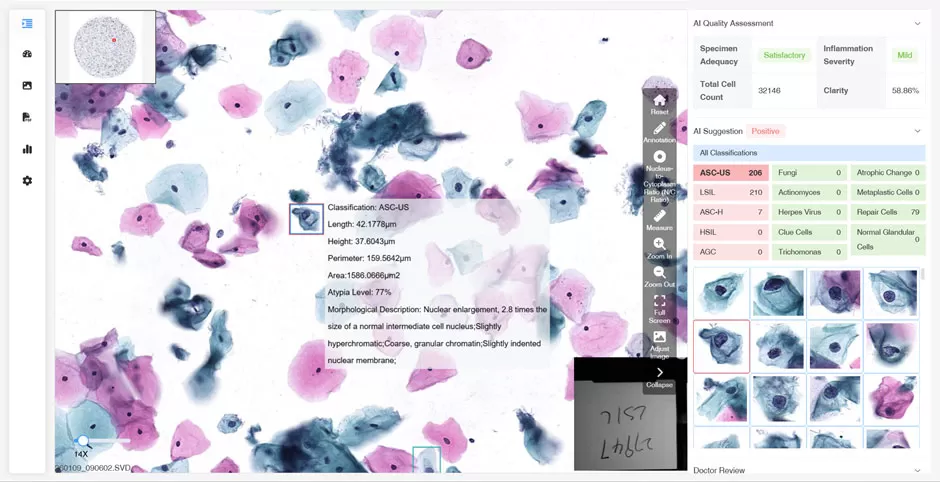Select the All Classifications tab
Viewport: 940px width, 482px height.
[x=728, y=153]
